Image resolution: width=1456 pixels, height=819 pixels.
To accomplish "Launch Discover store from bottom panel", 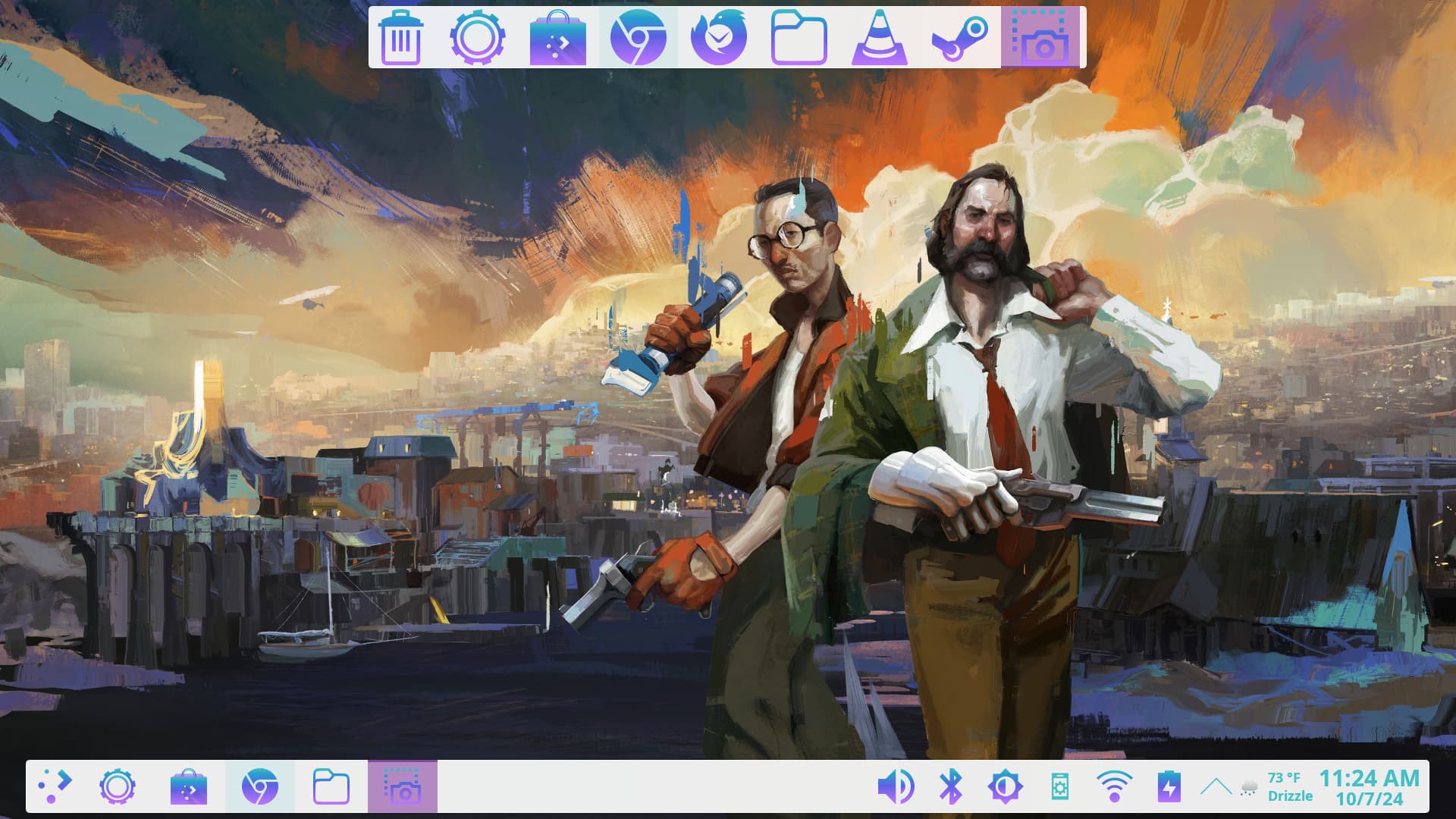I will 188,786.
